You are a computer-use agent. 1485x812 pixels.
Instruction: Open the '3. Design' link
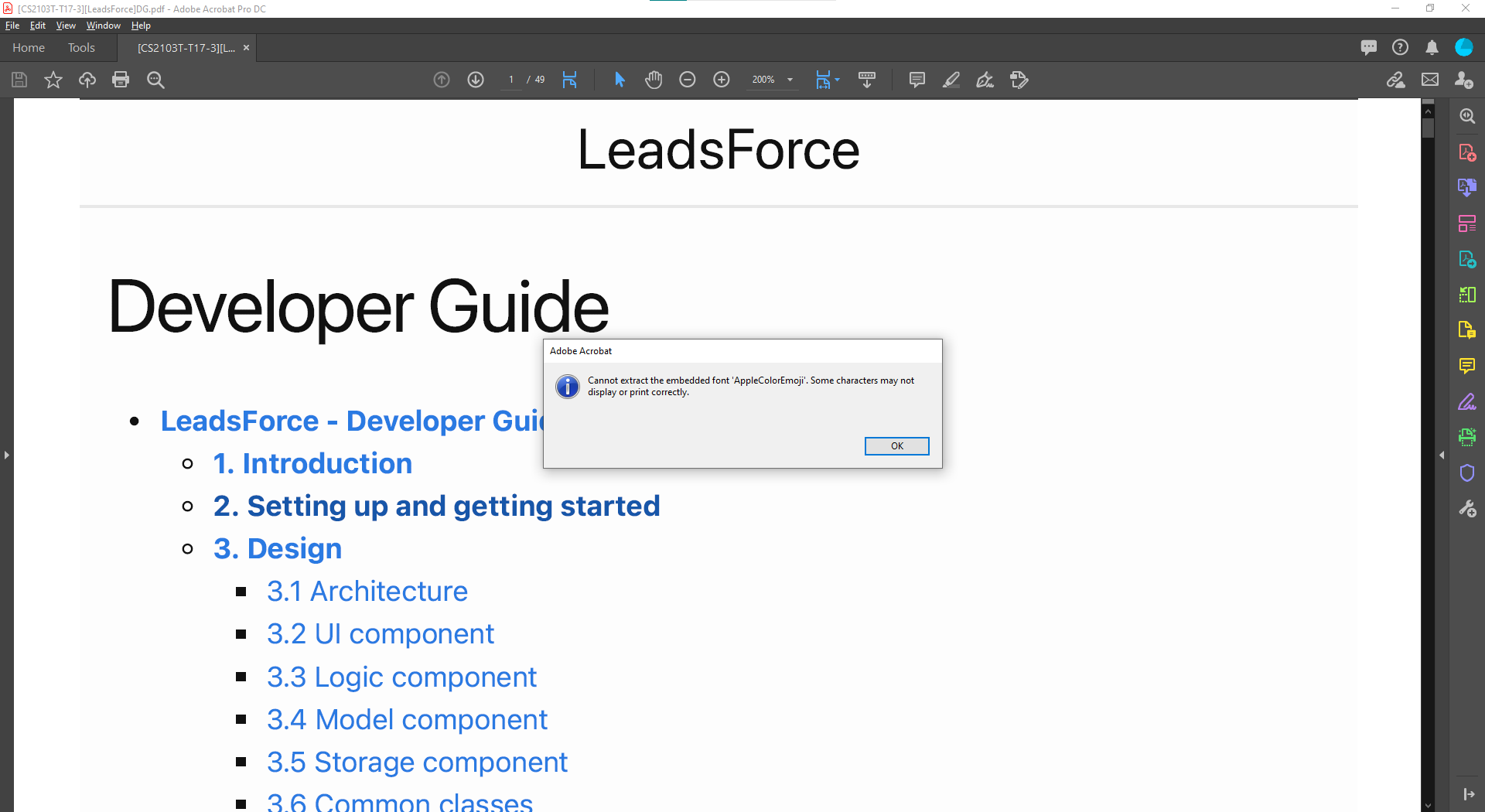pyautogui.click(x=278, y=549)
